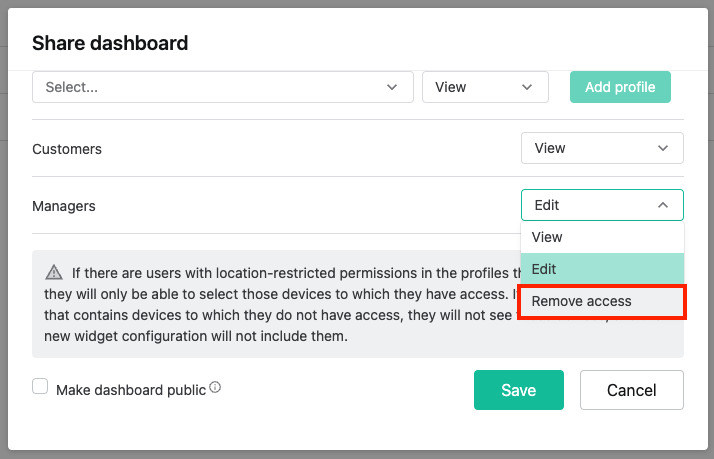Viewport: 714px width, 459px height.
Task: Click the warning triangle icon in notice
Action: pyautogui.click(x=53, y=273)
